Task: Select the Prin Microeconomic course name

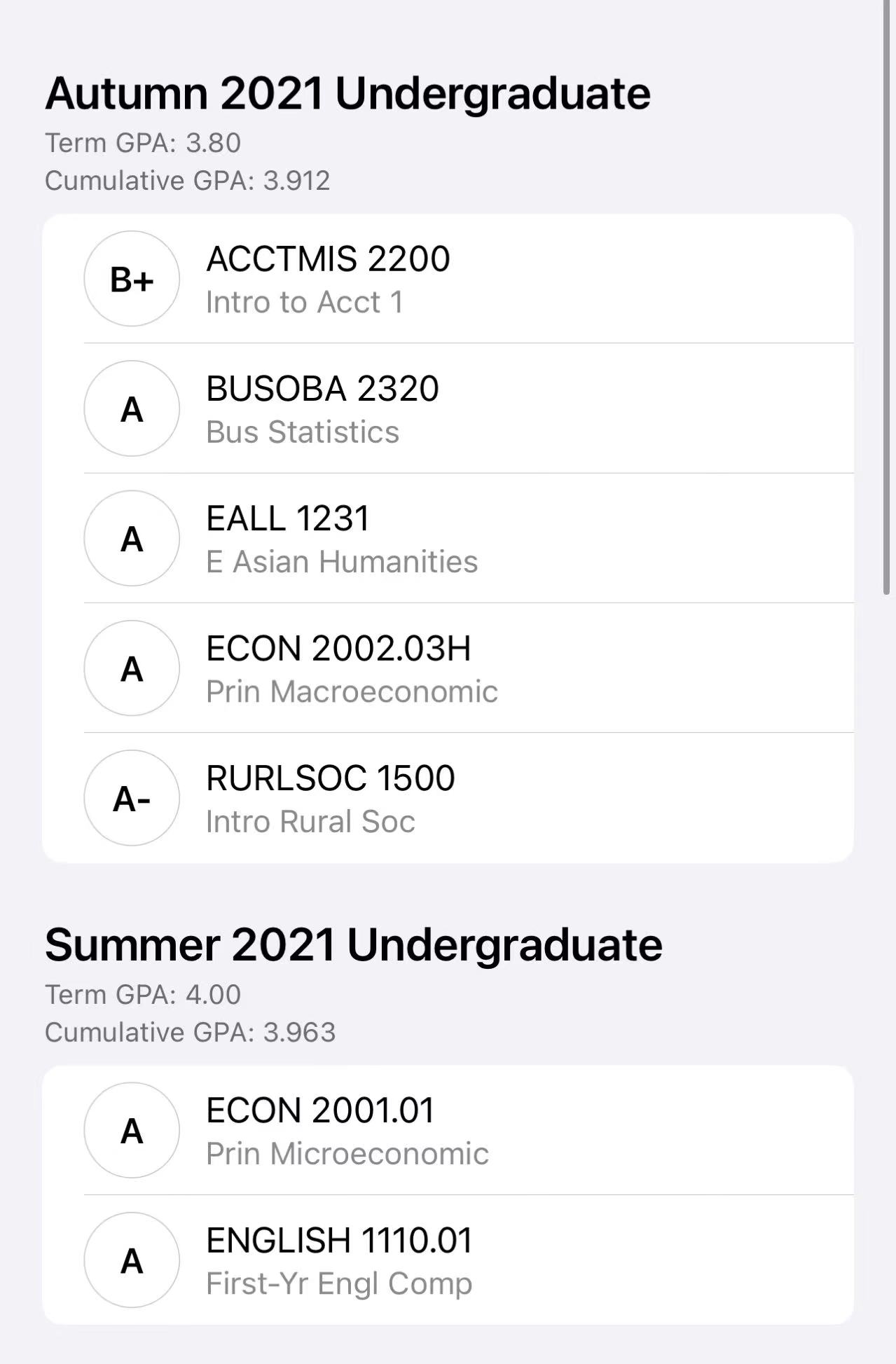Action: click(x=347, y=1154)
